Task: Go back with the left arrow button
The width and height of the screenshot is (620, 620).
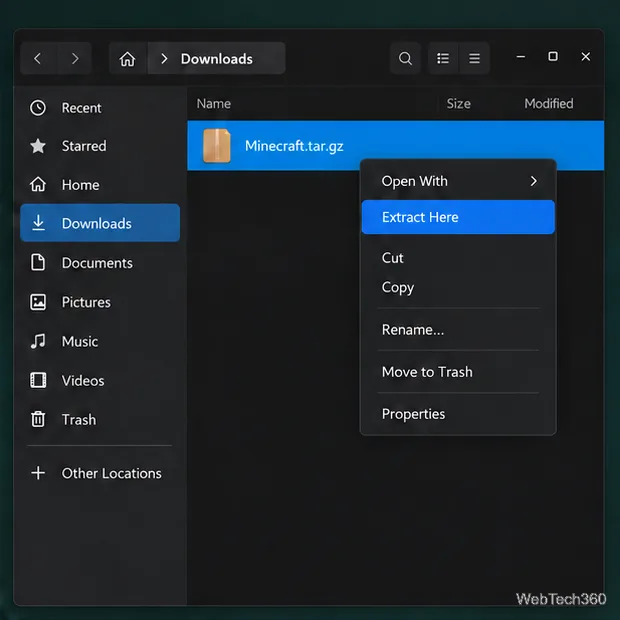Action: click(38, 59)
